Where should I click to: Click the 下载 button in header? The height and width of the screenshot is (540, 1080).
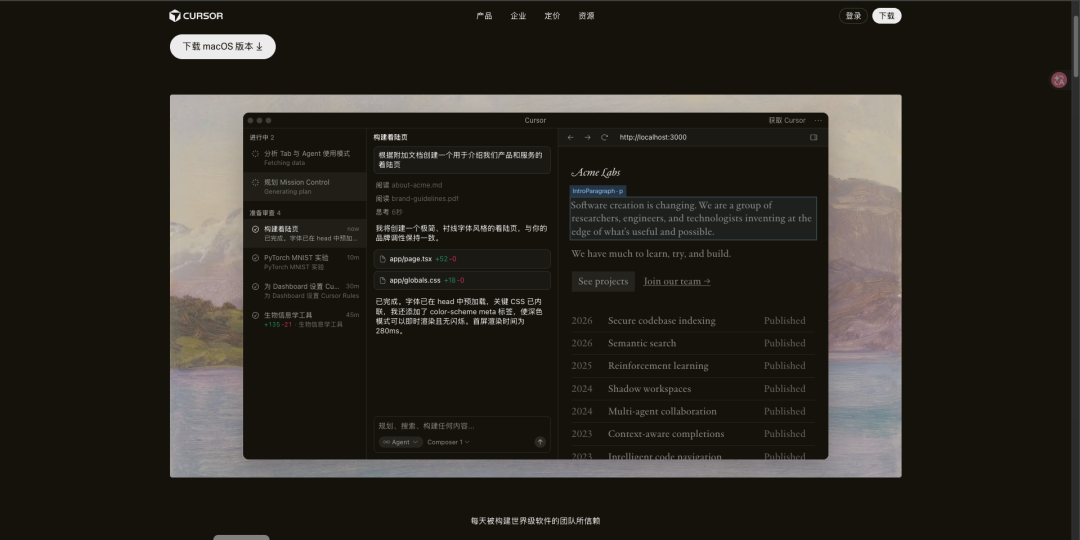[886, 16]
